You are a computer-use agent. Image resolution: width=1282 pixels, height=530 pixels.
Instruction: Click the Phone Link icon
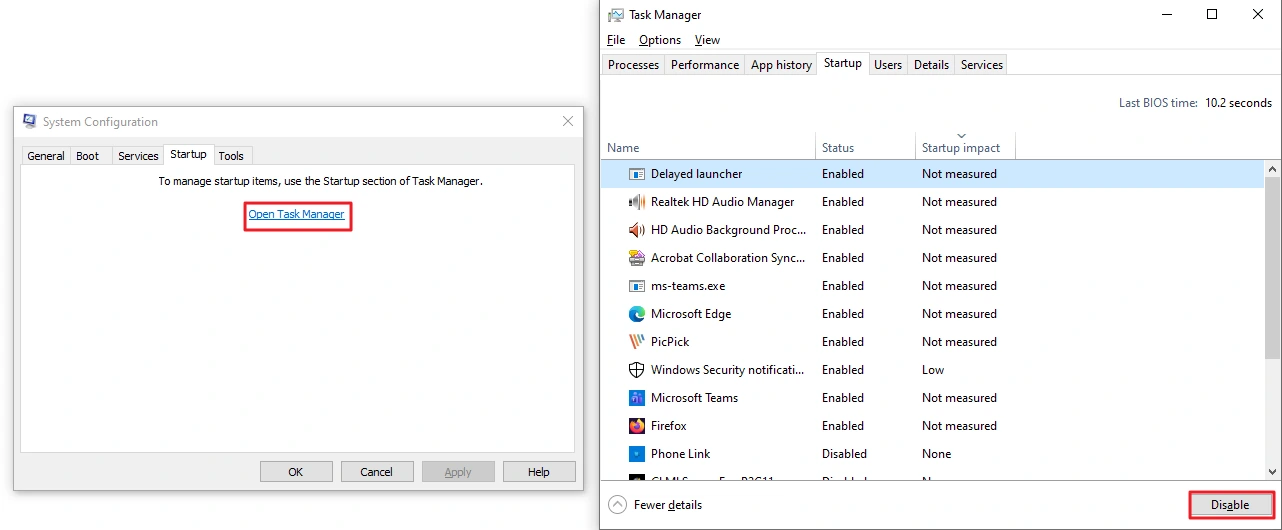[636, 454]
